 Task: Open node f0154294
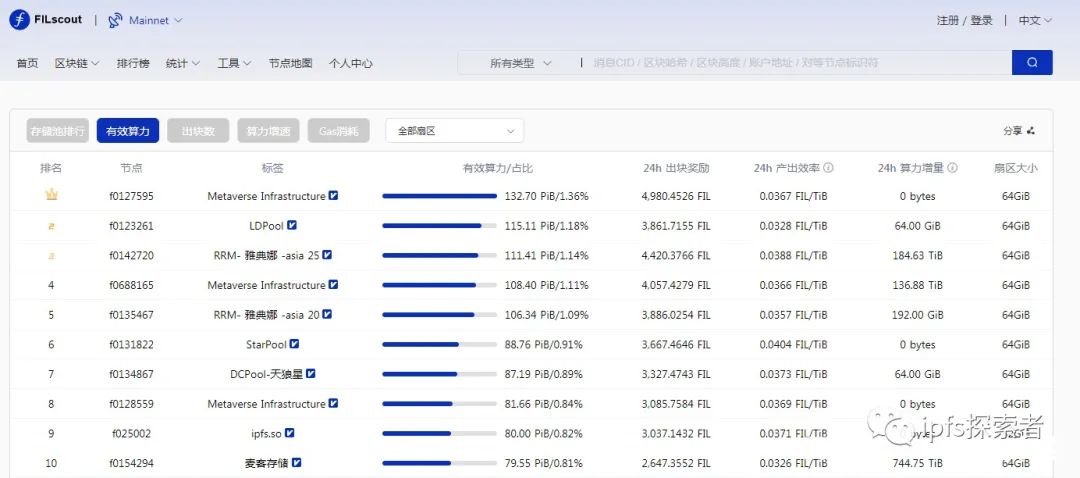coord(132,463)
